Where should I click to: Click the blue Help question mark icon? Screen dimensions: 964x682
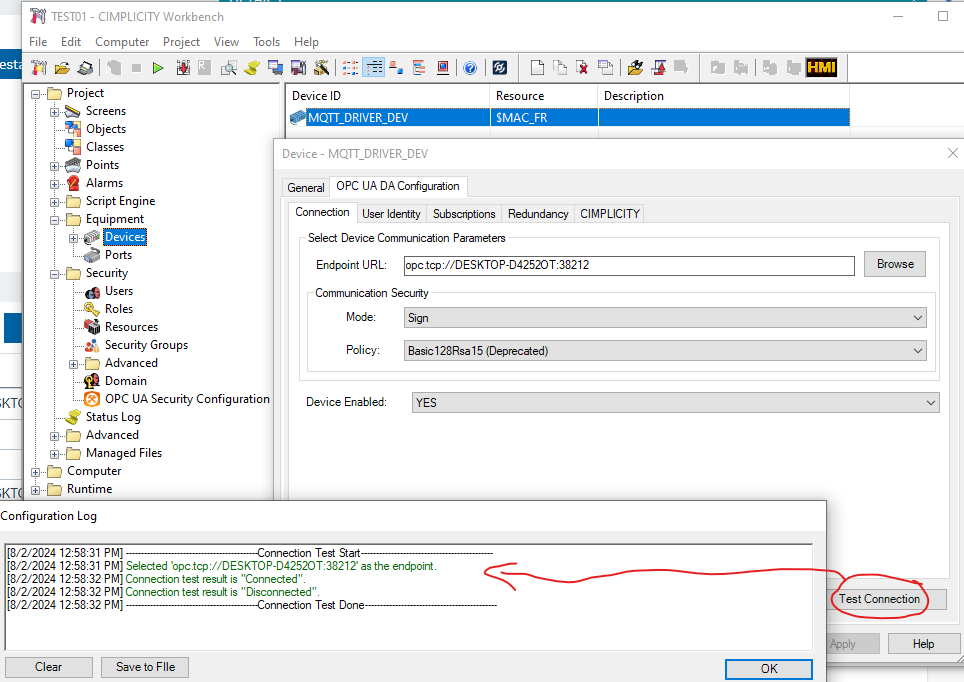click(x=470, y=68)
